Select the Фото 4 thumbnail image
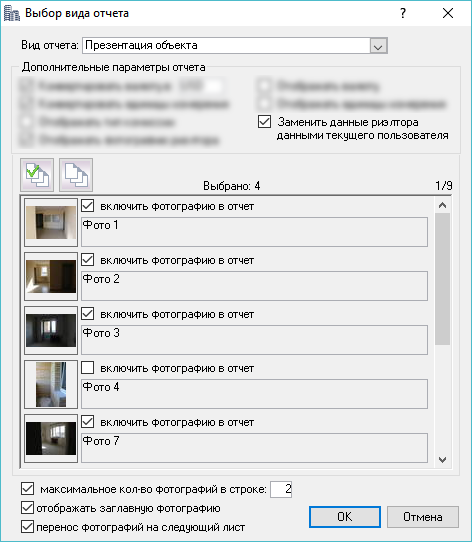This screenshot has height=542, width=472. pos(51,384)
